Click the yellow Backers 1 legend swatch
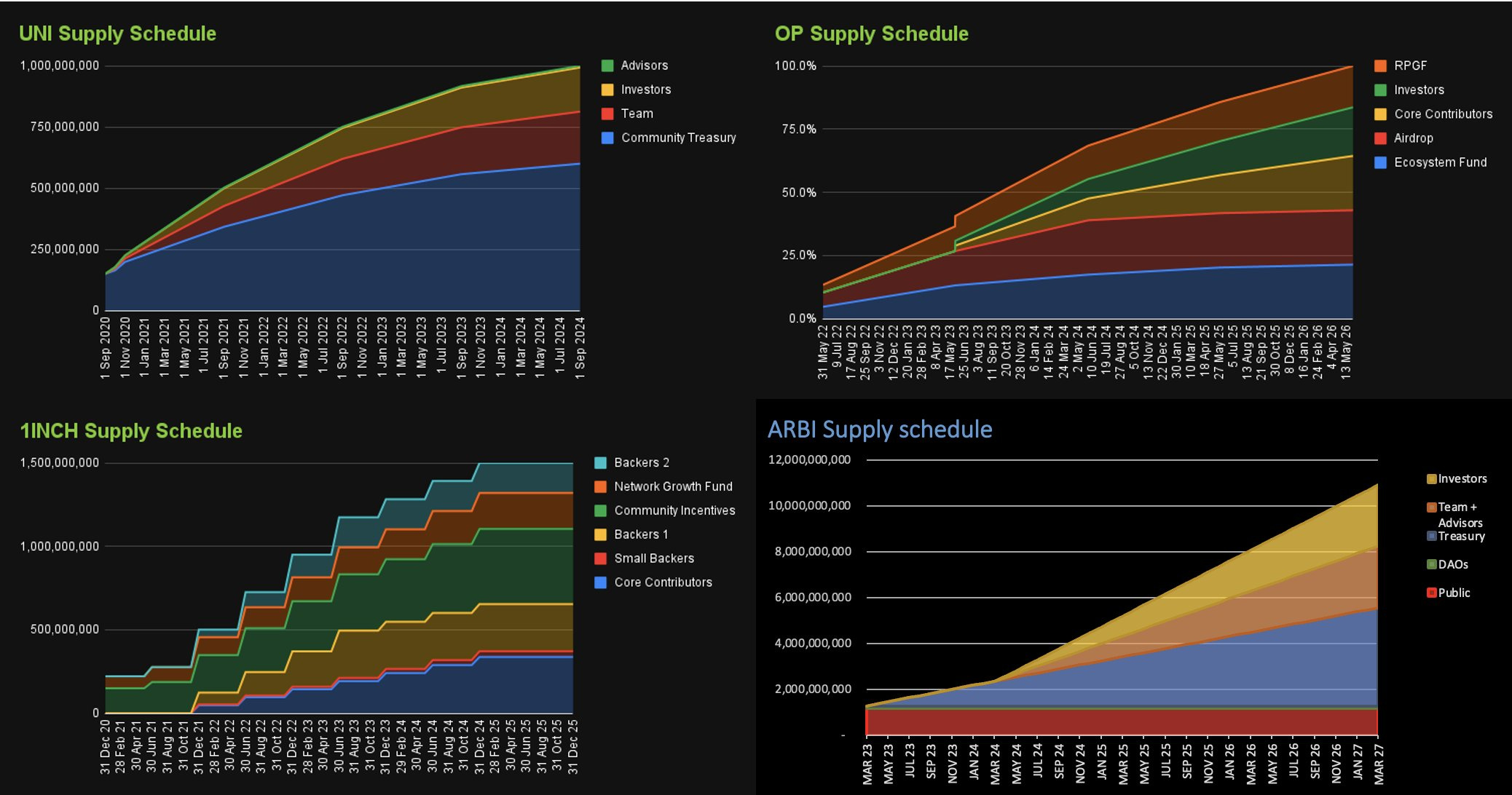 pos(600,534)
